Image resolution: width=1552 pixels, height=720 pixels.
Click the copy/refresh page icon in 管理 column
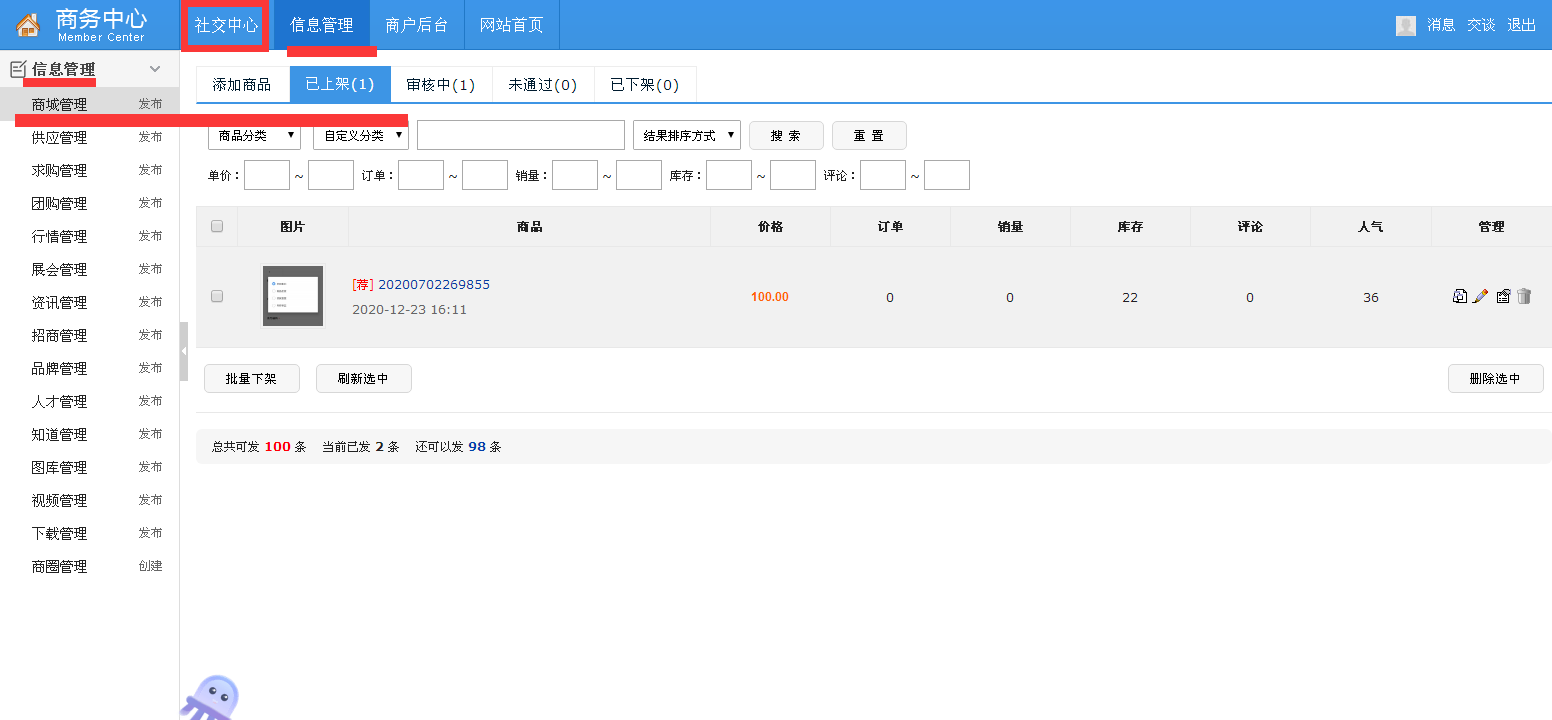tap(1460, 296)
